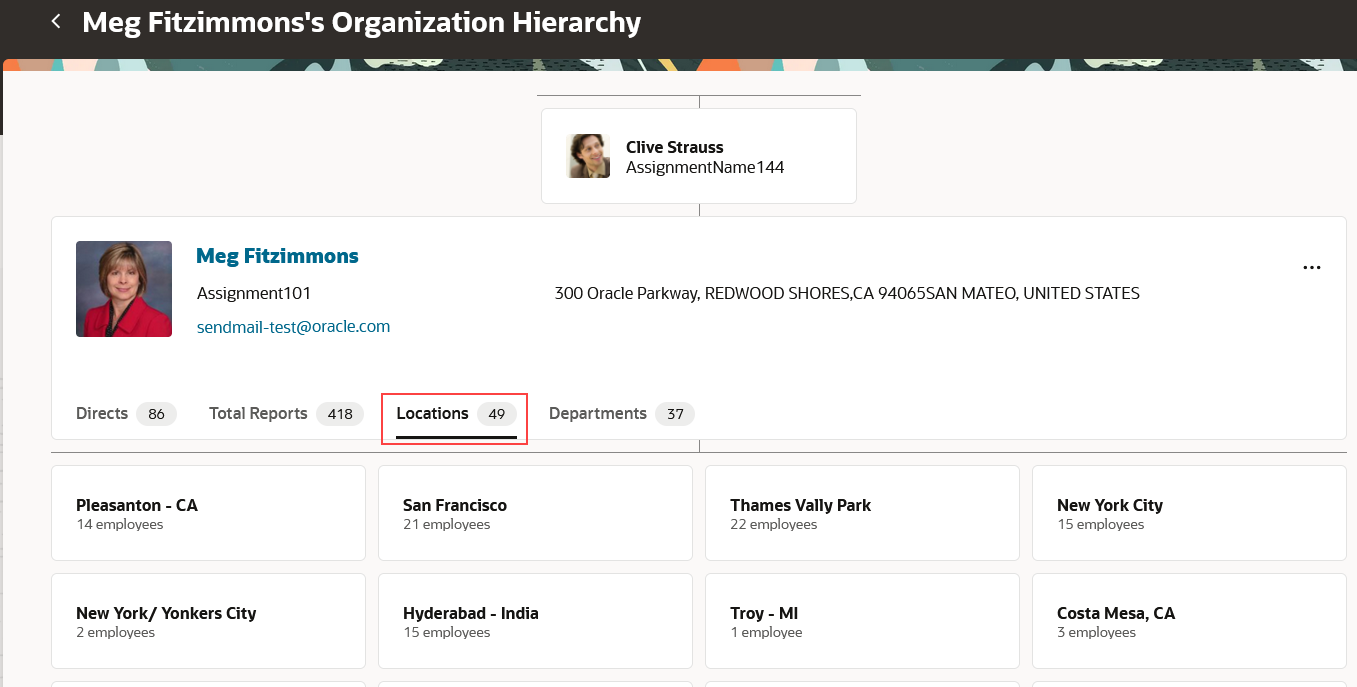
Task: Click the 37 count badge
Action: click(x=675, y=414)
